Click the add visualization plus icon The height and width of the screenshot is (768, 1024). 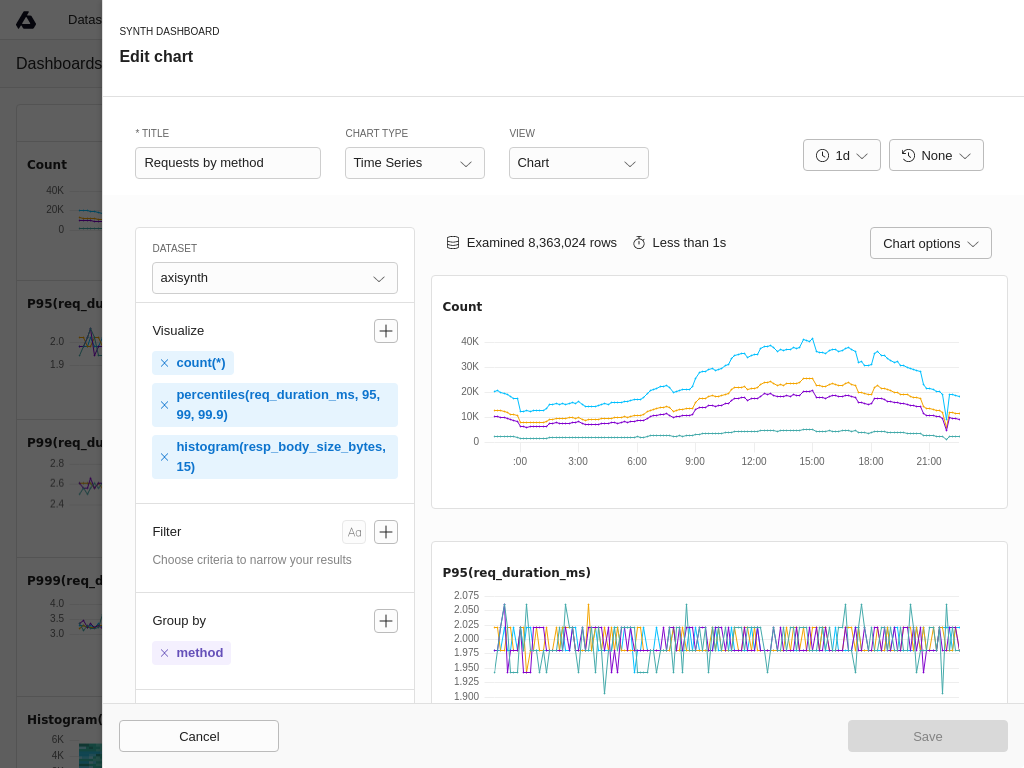386,331
